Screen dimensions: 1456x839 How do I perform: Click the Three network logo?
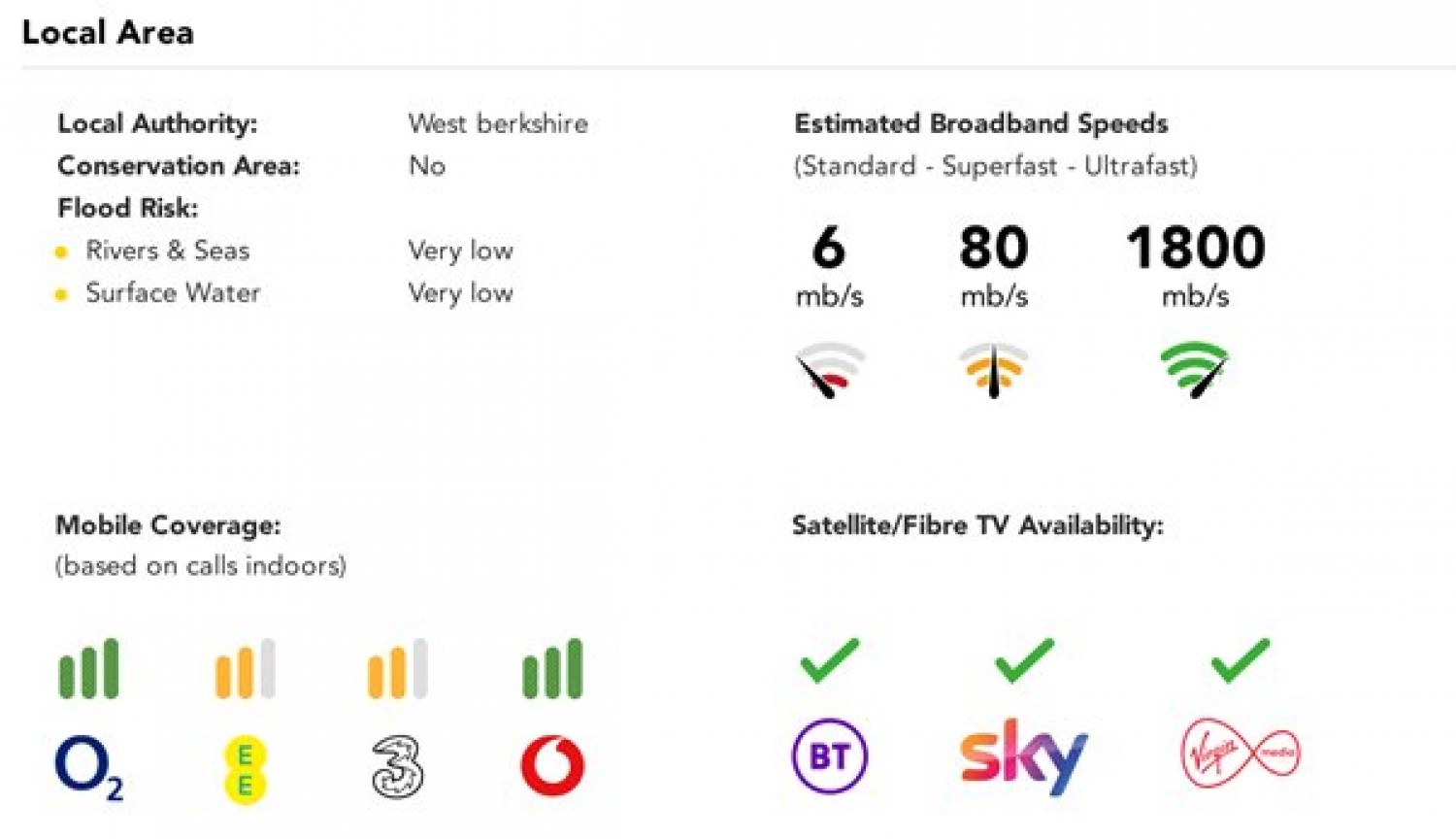[x=398, y=767]
